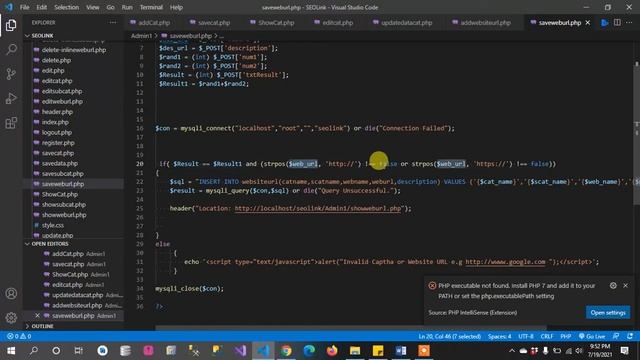Open editor More Actions ellipsis

(x=629, y=23)
